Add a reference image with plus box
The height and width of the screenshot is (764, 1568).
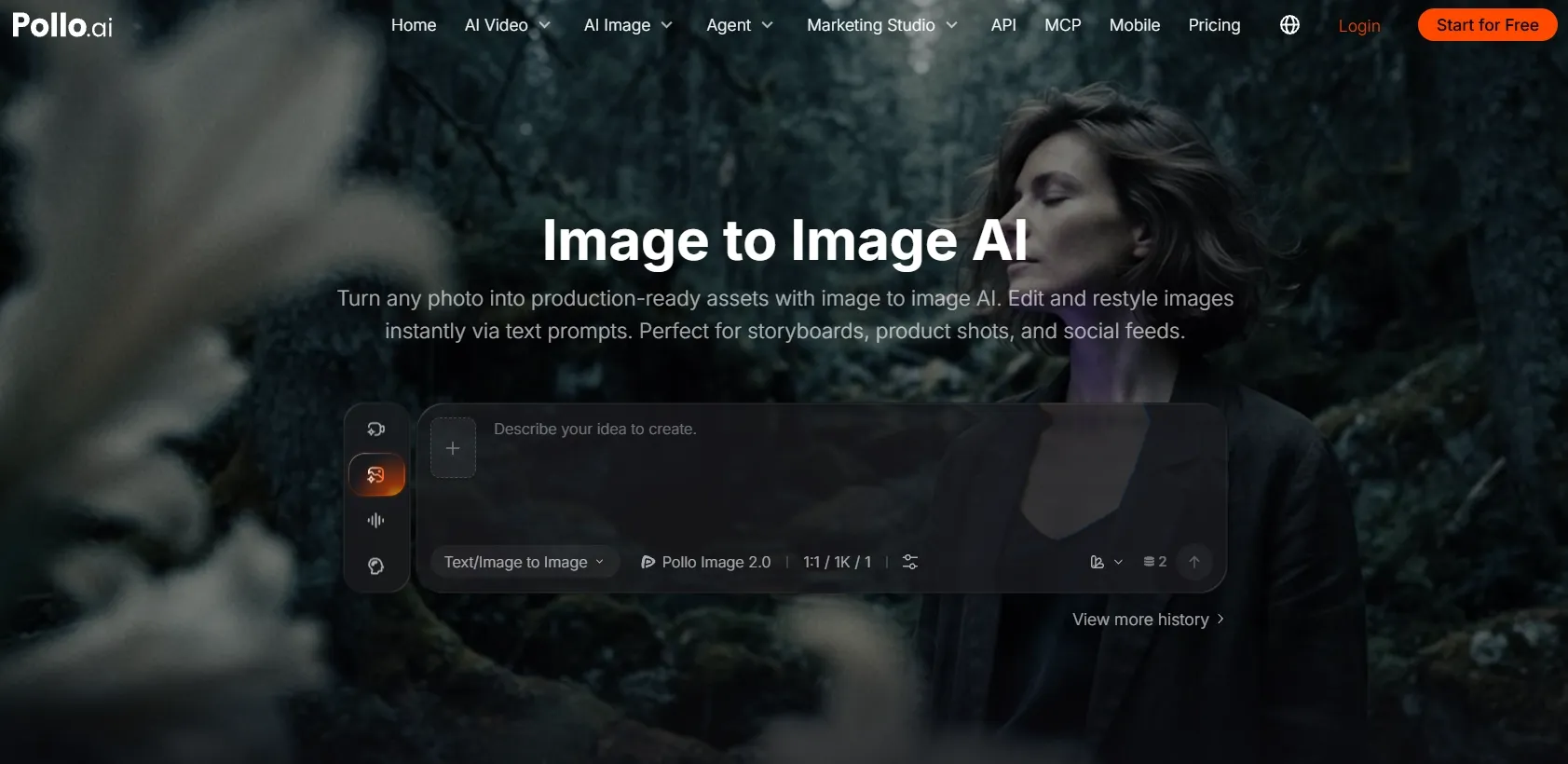point(453,448)
